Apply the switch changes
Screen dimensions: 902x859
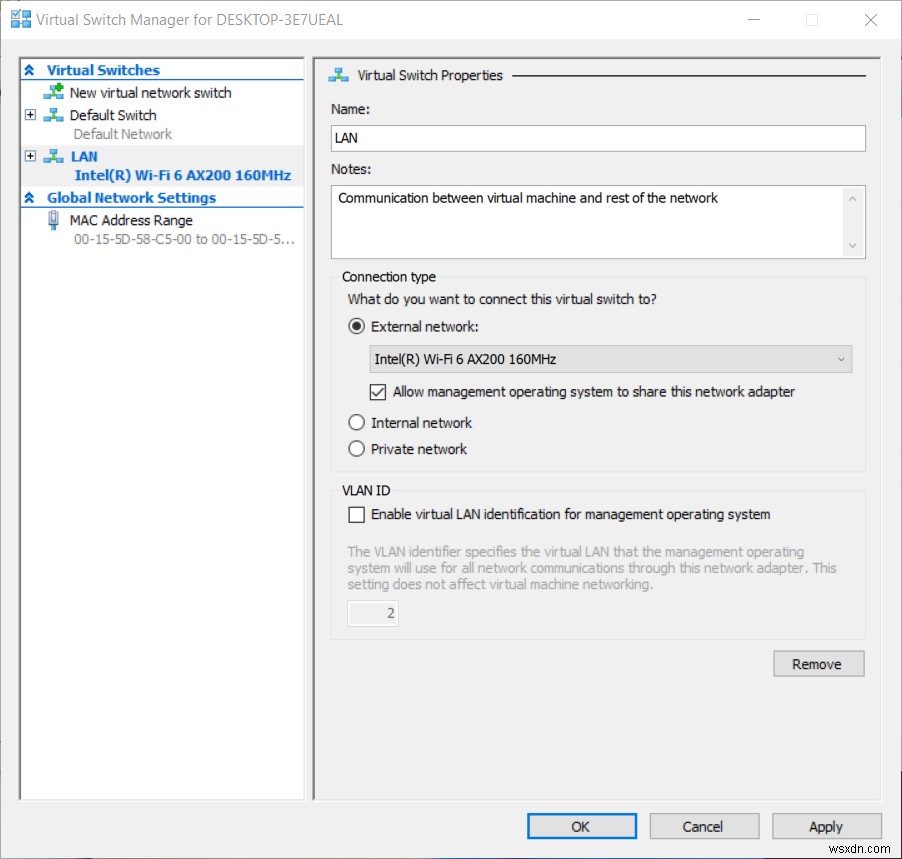[826, 826]
